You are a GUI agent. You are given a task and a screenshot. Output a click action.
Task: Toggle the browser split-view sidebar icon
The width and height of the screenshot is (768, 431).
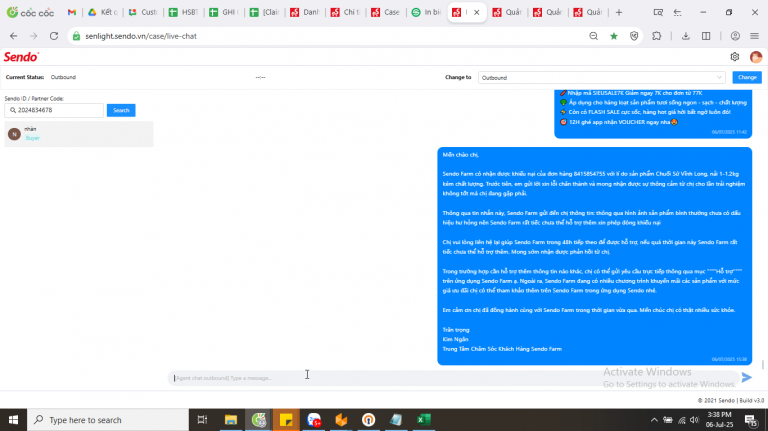coord(706,36)
